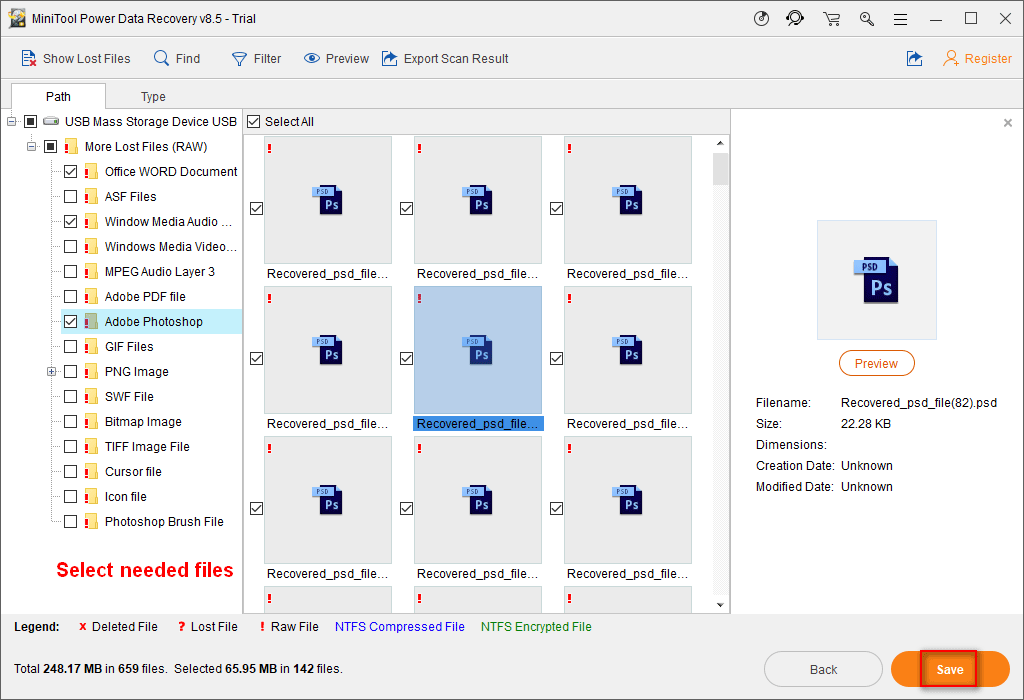Uncheck the Adobe Photoshop checkbox
The height and width of the screenshot is (700, 1024).
click(71, 321)
